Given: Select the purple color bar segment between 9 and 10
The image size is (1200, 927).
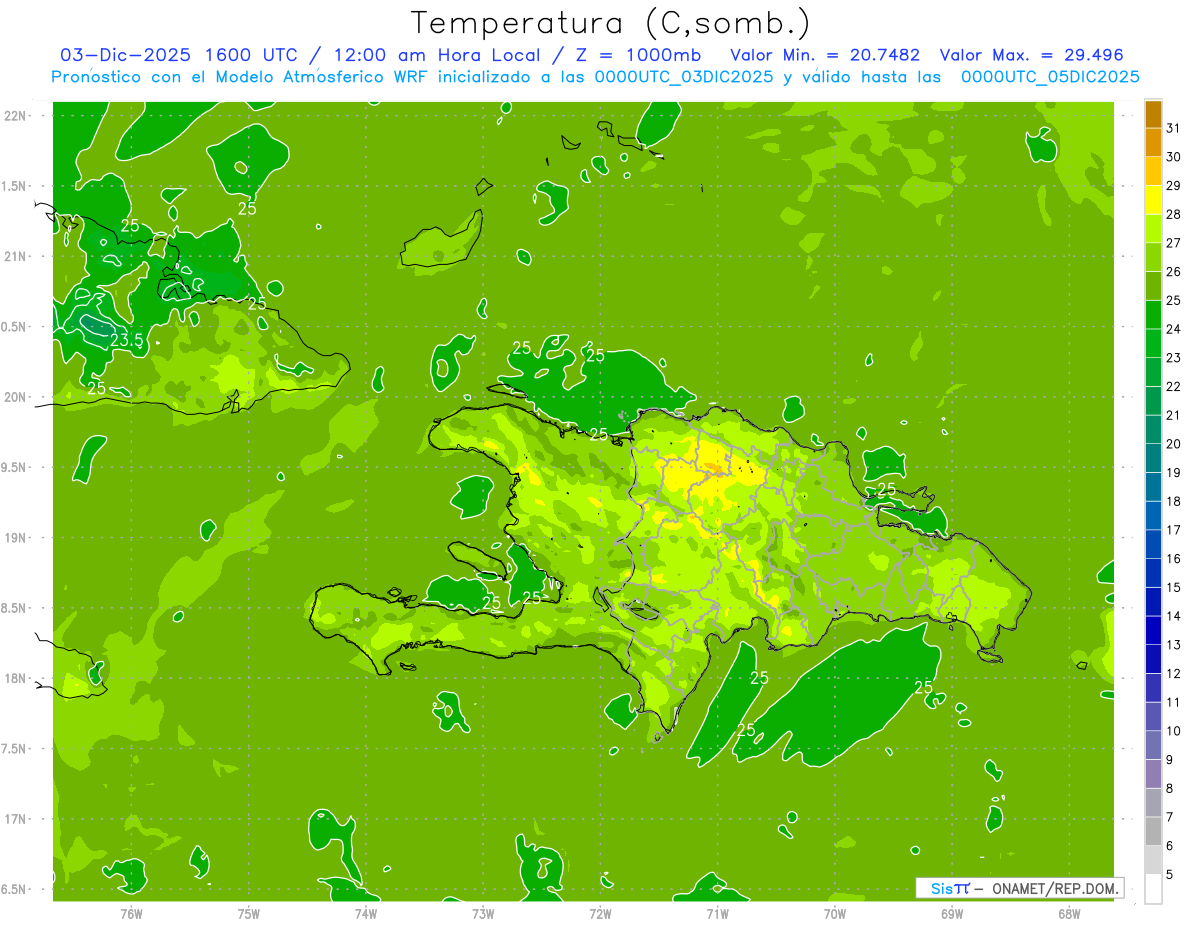Looking at the screenshot, I should coord(1153,746).
